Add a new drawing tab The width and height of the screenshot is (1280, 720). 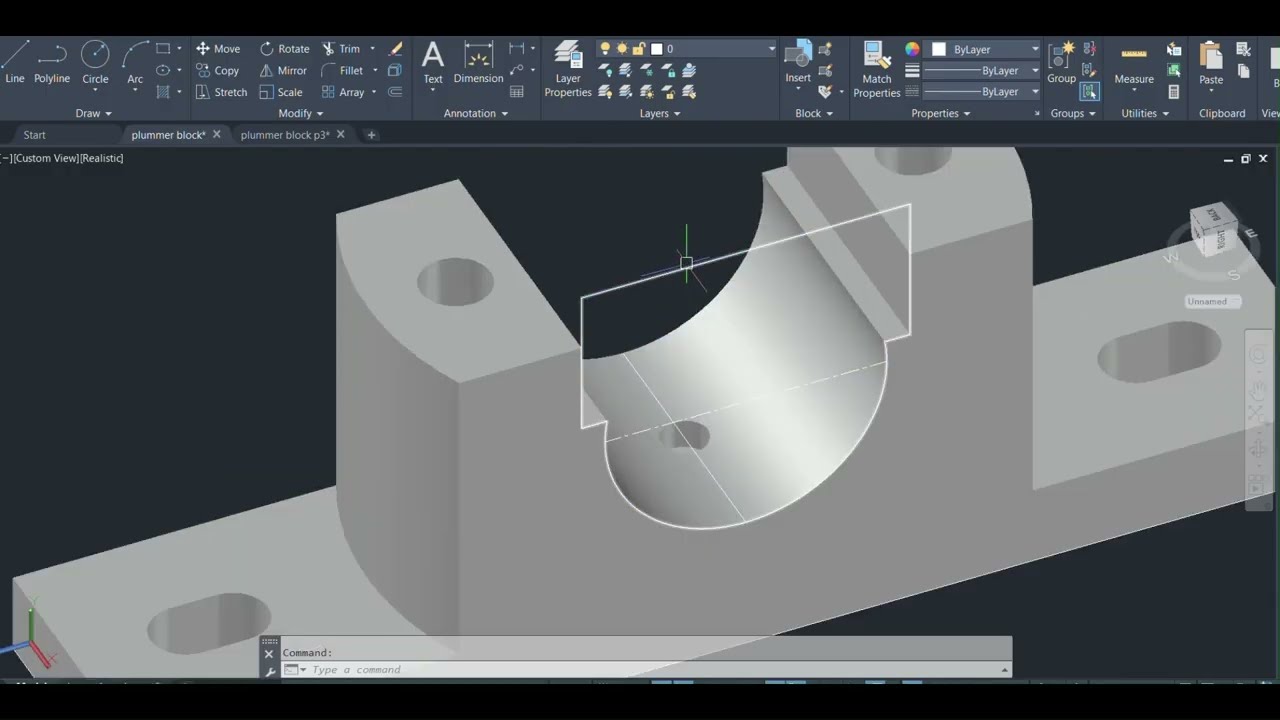pyautogui.click(x=371, y=134)
